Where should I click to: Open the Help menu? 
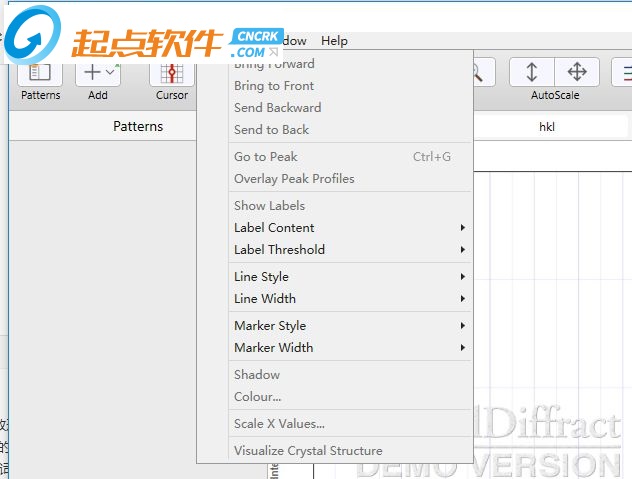[x=334, y=41]
